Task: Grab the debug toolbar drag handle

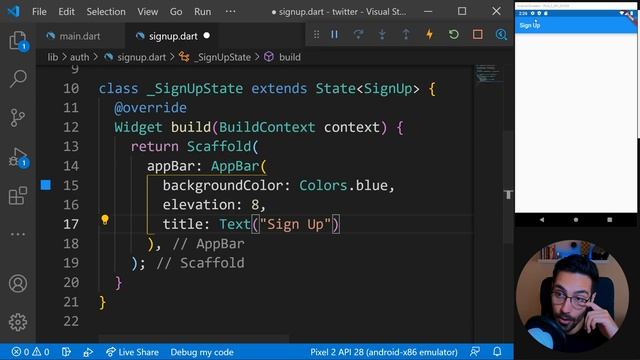Action: coord(316,35)
